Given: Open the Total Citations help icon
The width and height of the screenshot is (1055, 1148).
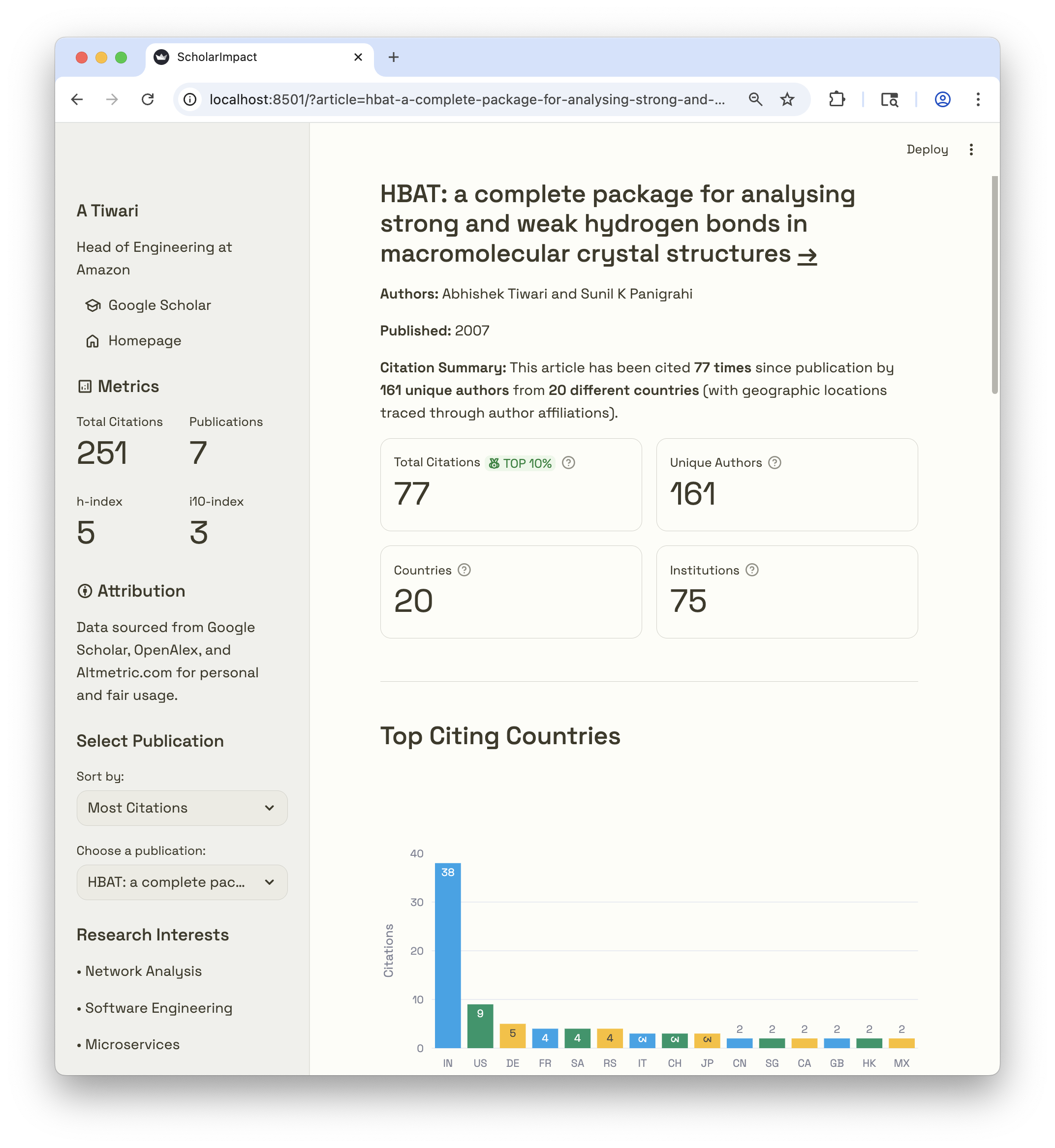Looking at the screenshot, I should [569, 463].
